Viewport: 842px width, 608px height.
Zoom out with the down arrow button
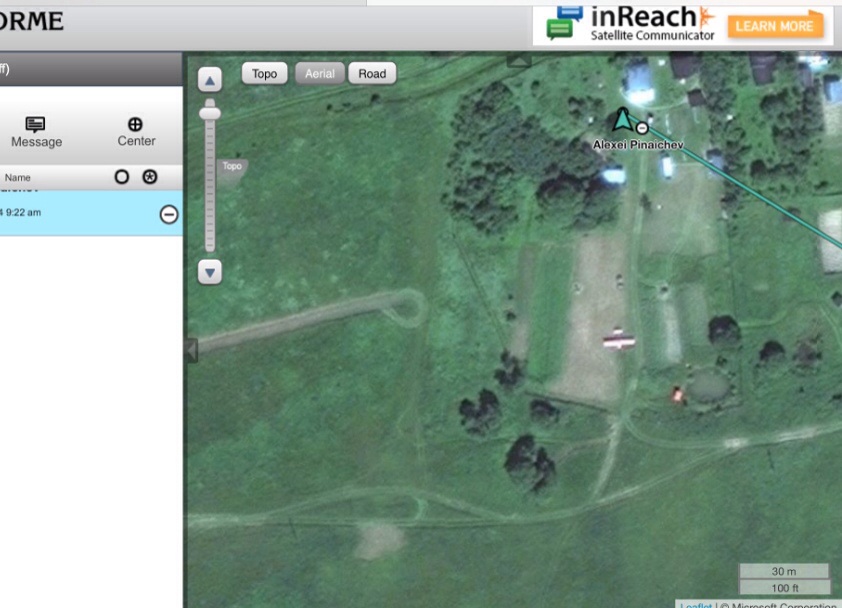(210, 271)
